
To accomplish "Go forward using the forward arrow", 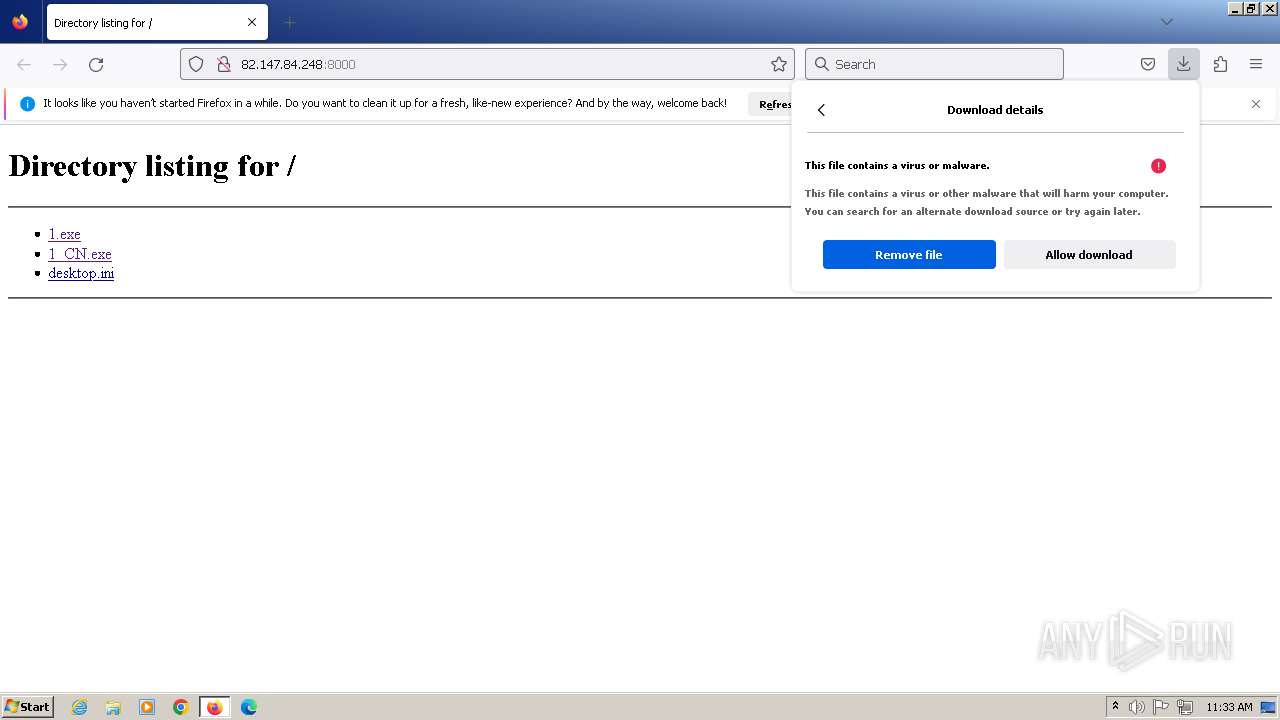I will [60, 64].
